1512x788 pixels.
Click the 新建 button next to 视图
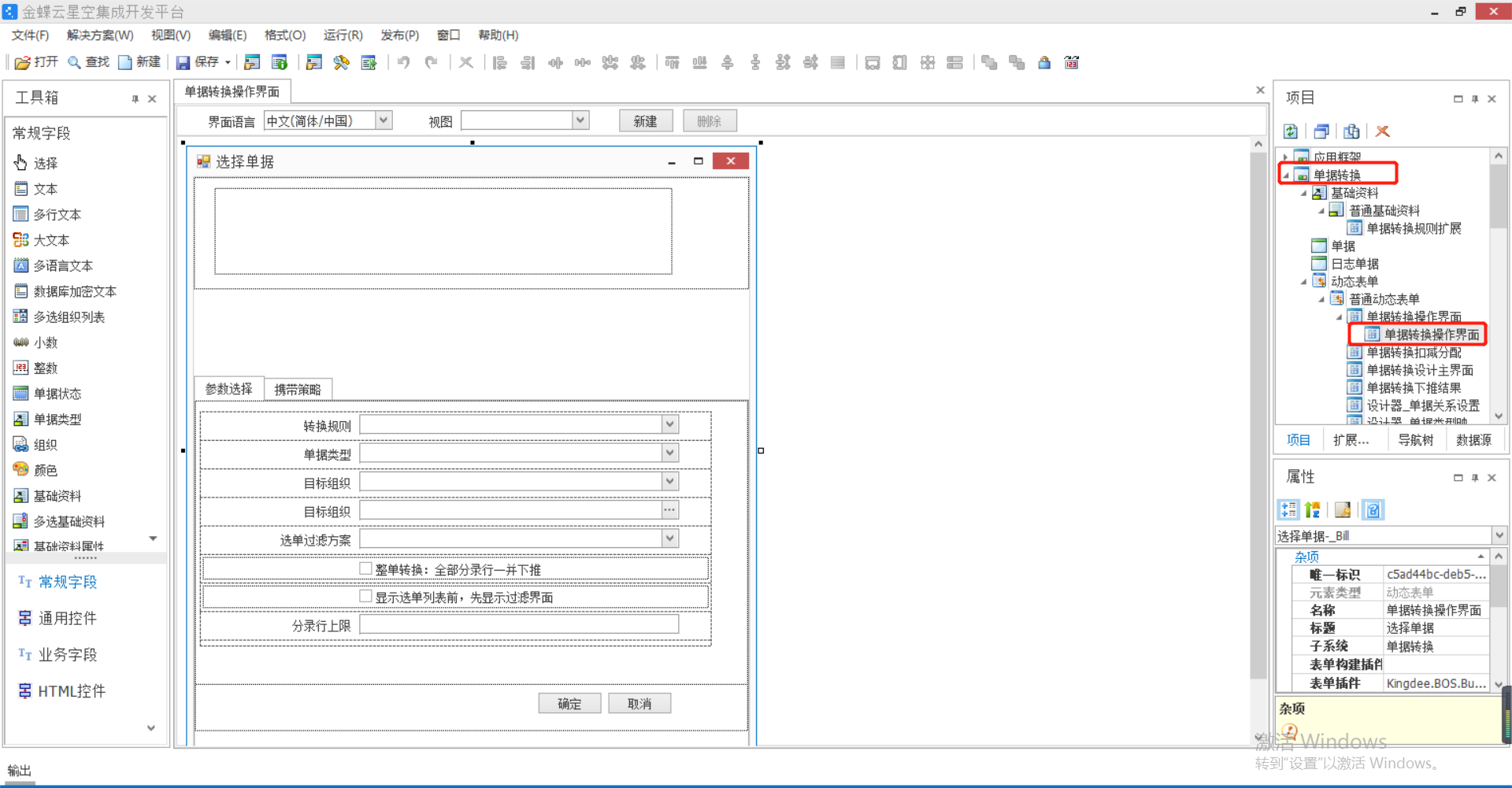pyautogui.click(x=645, y=121)
